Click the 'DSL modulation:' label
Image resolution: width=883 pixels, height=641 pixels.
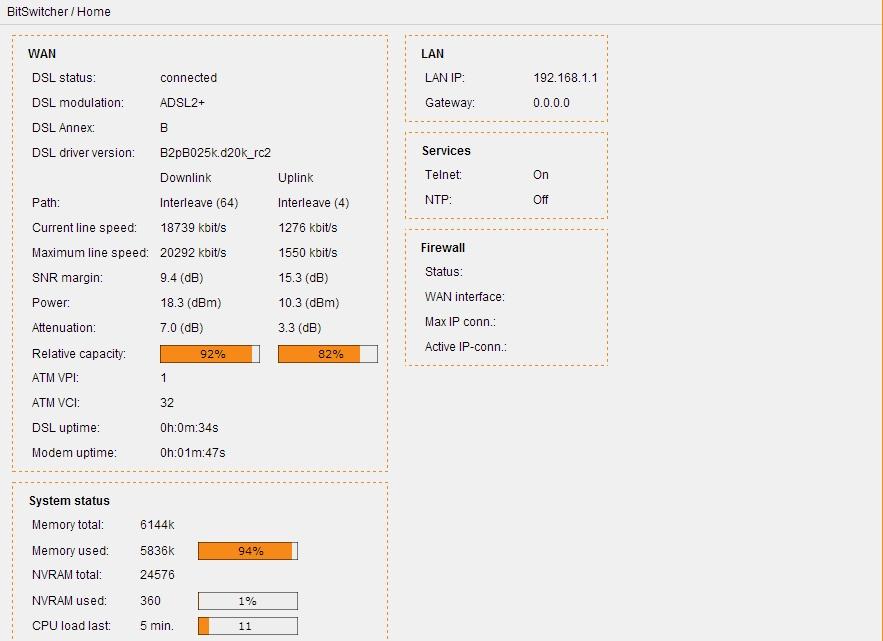pyautogui.click(x=78, y=103)
